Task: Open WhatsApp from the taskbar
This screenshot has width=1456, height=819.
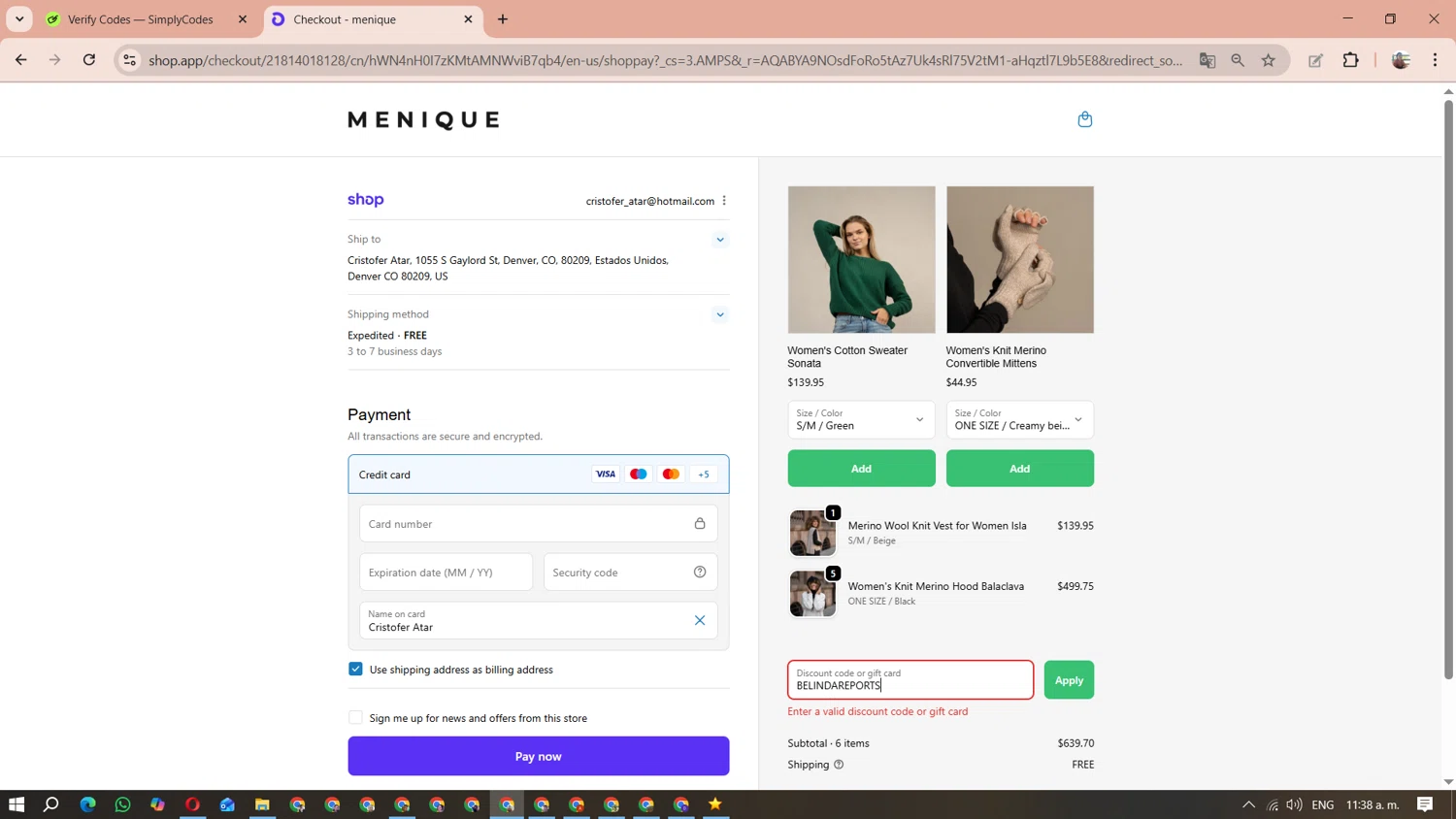Action: coord(122,804)
